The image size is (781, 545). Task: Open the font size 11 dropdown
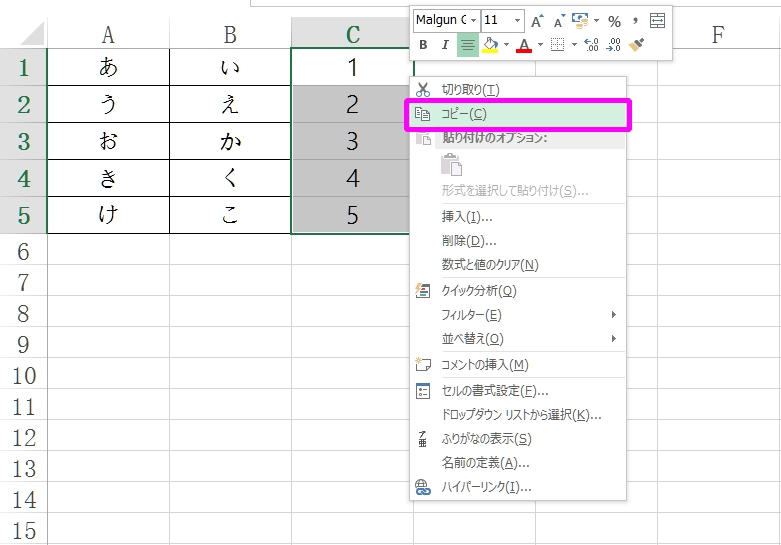[517, 21]
